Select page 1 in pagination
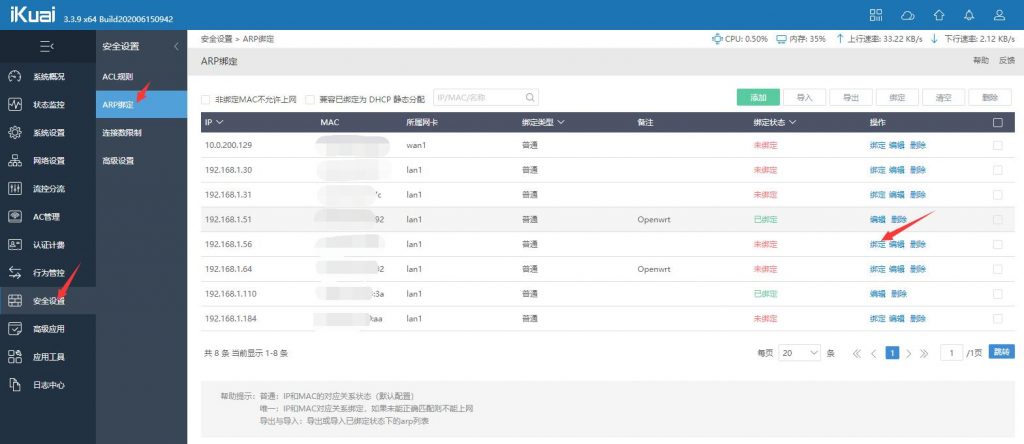The width and height of the screenshot is (1024, 444). coord(892,353)
